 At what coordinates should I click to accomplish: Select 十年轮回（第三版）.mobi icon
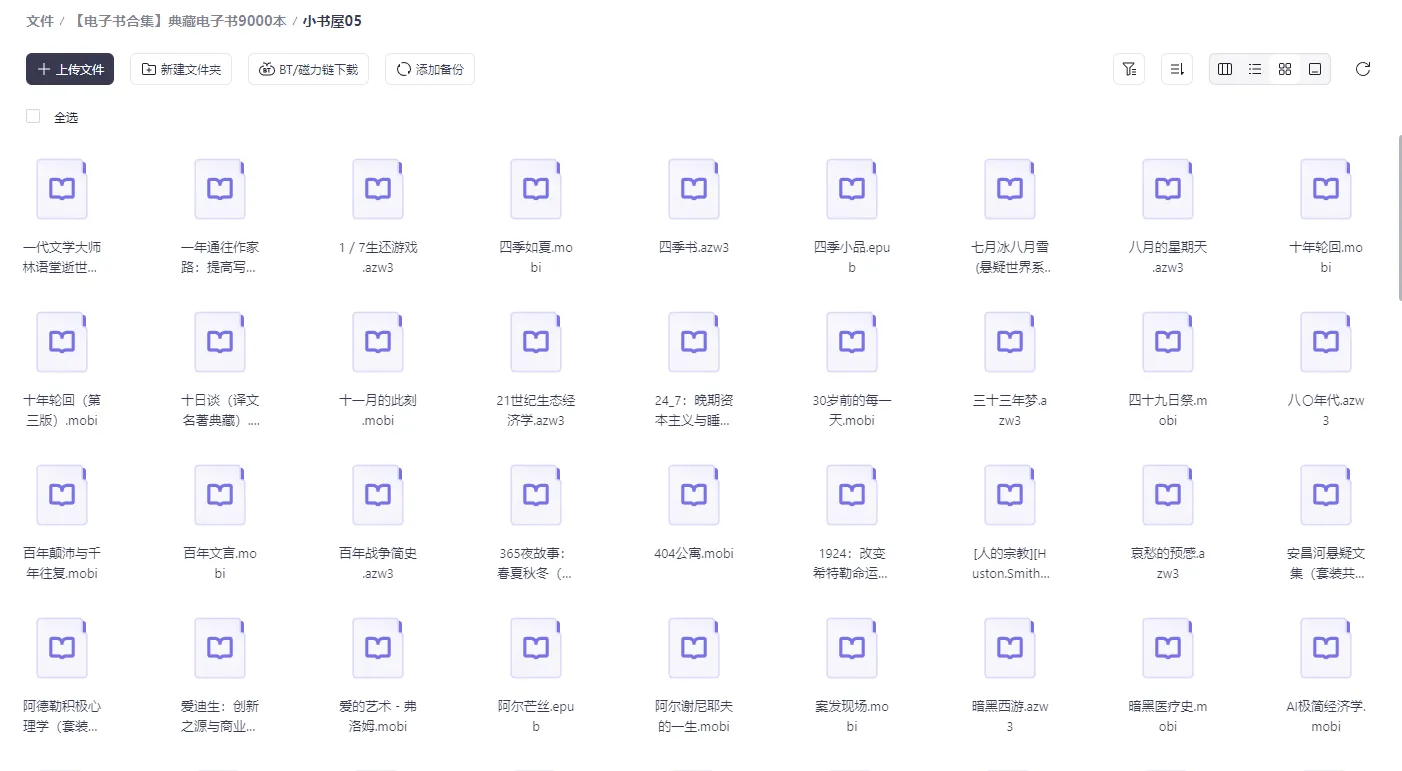[x=62, y=342]
